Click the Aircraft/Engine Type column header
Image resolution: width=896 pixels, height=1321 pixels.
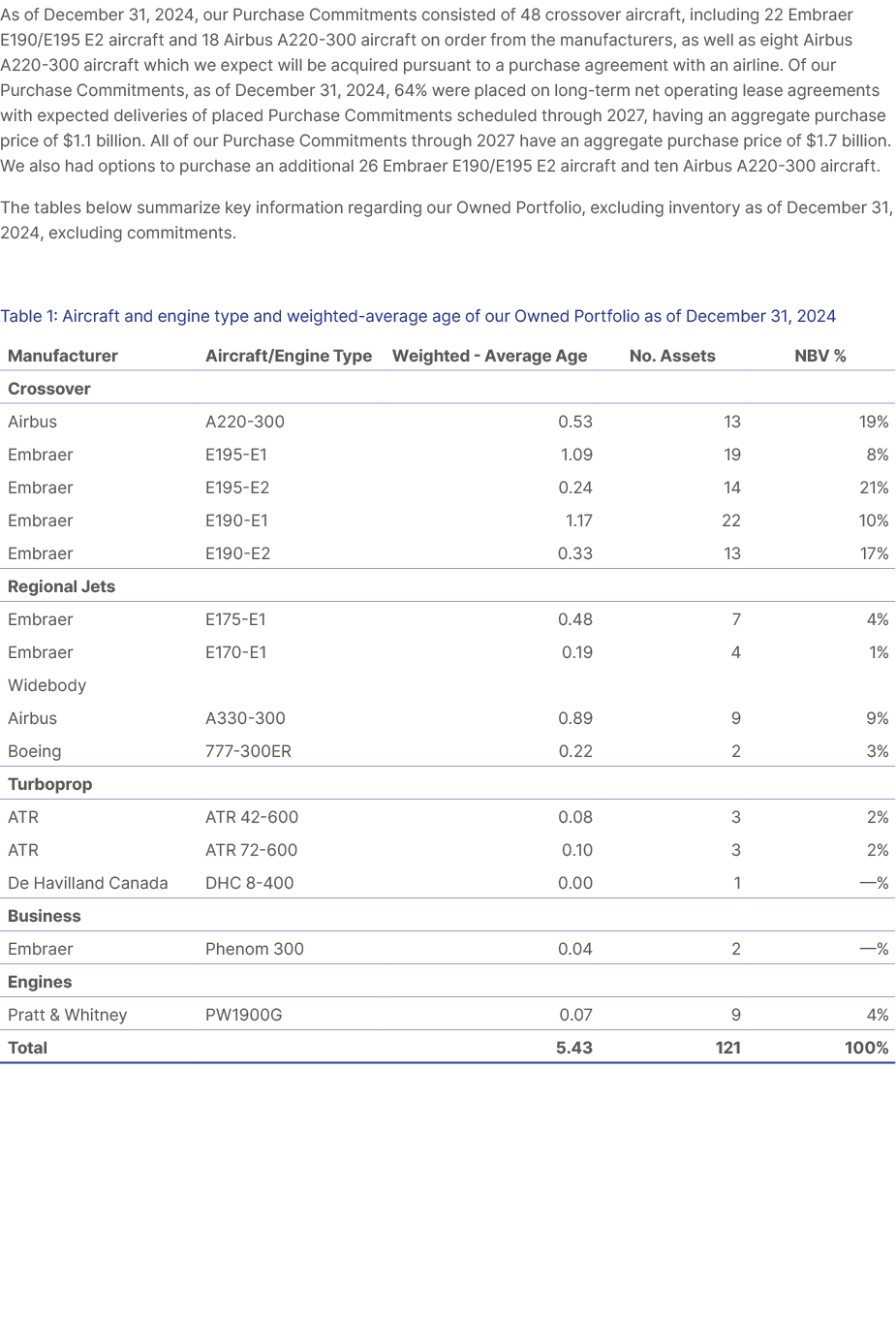pos(288,356)
